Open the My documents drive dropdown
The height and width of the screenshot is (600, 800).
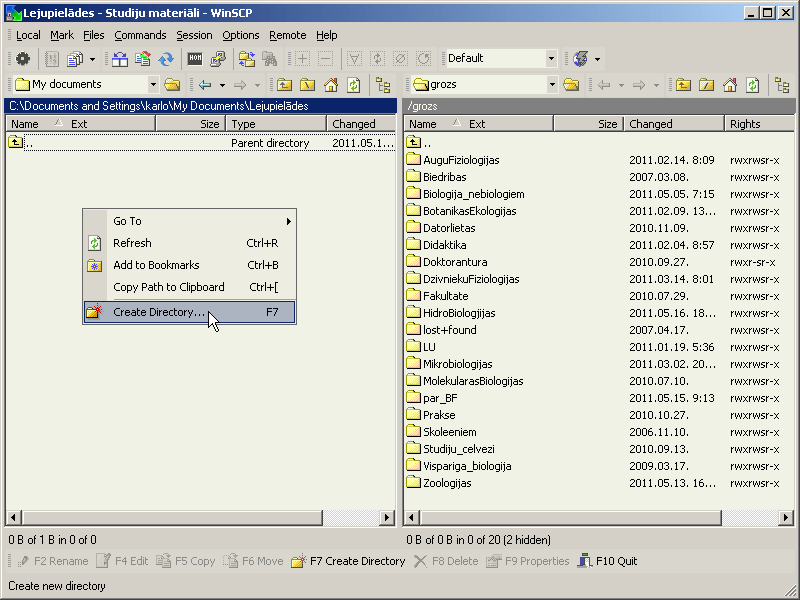pos(153,85)
